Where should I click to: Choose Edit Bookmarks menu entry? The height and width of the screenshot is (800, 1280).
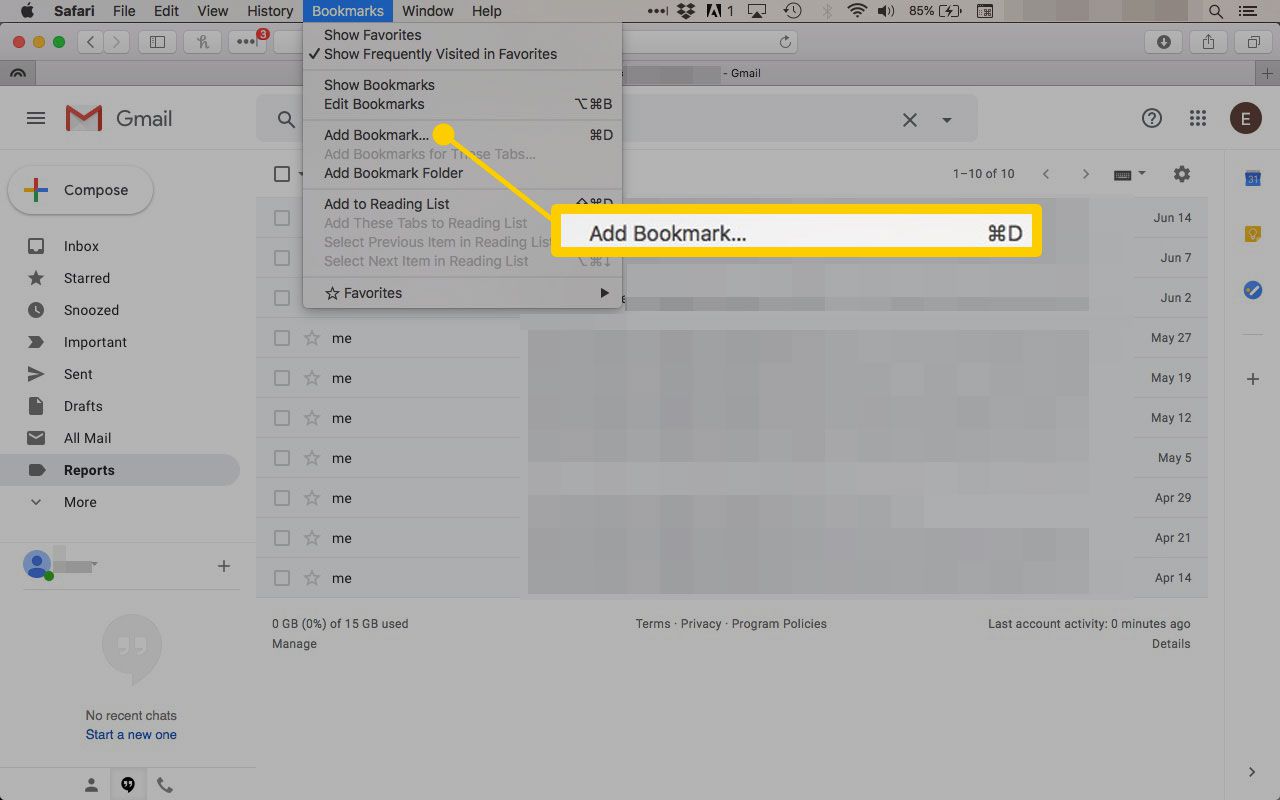coord(463,104)
